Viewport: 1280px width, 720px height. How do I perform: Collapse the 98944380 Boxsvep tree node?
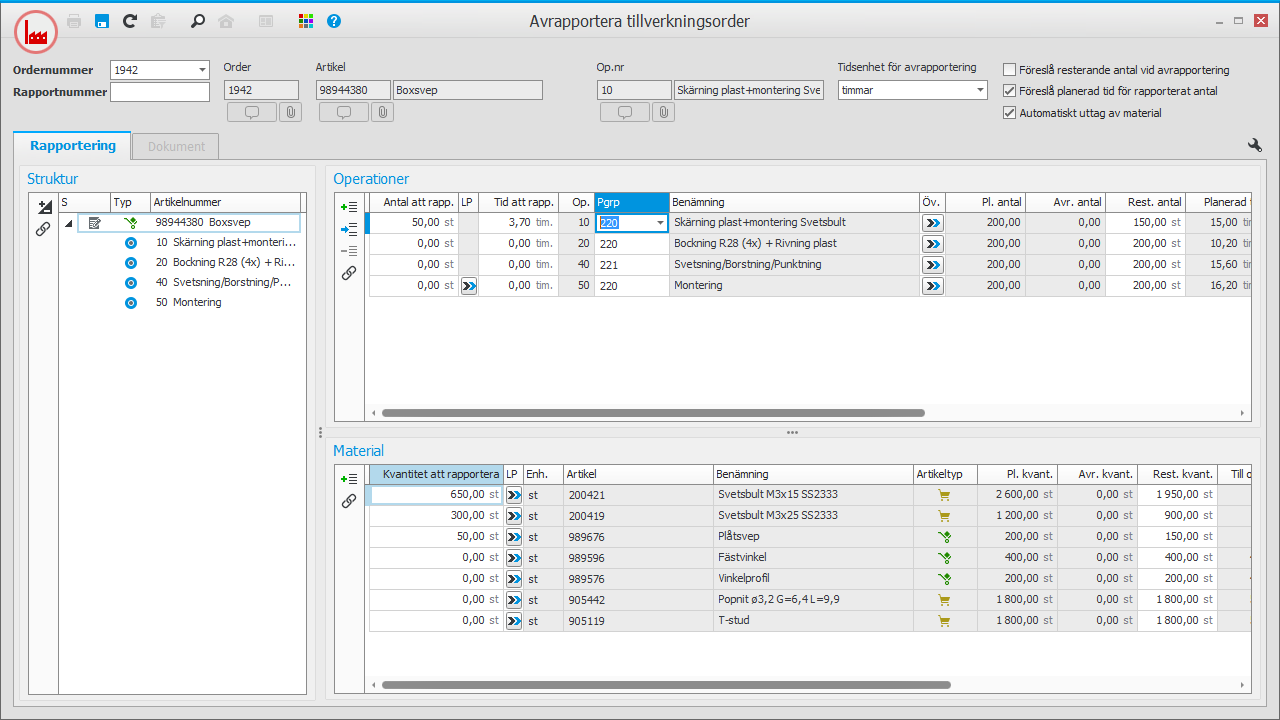pos(68,223)
